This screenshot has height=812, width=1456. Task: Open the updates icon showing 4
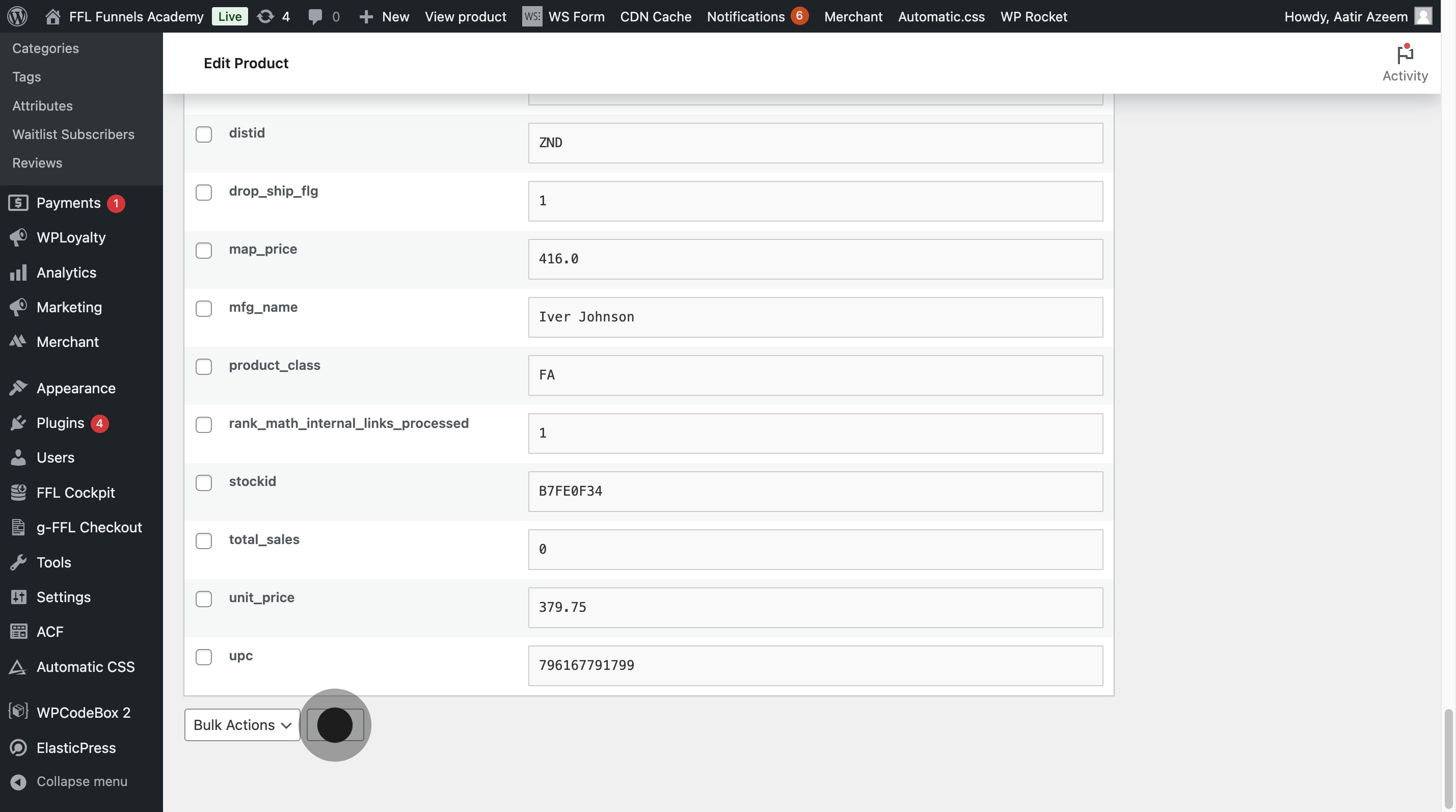pos(265,16)
